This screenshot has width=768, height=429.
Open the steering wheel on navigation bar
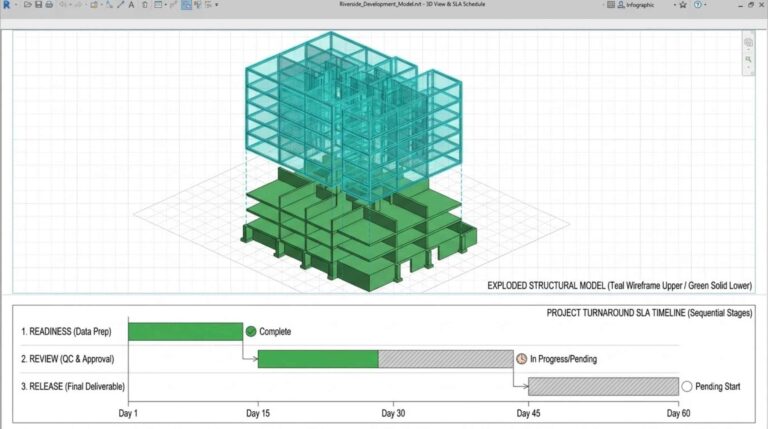[x=748, y=43]
